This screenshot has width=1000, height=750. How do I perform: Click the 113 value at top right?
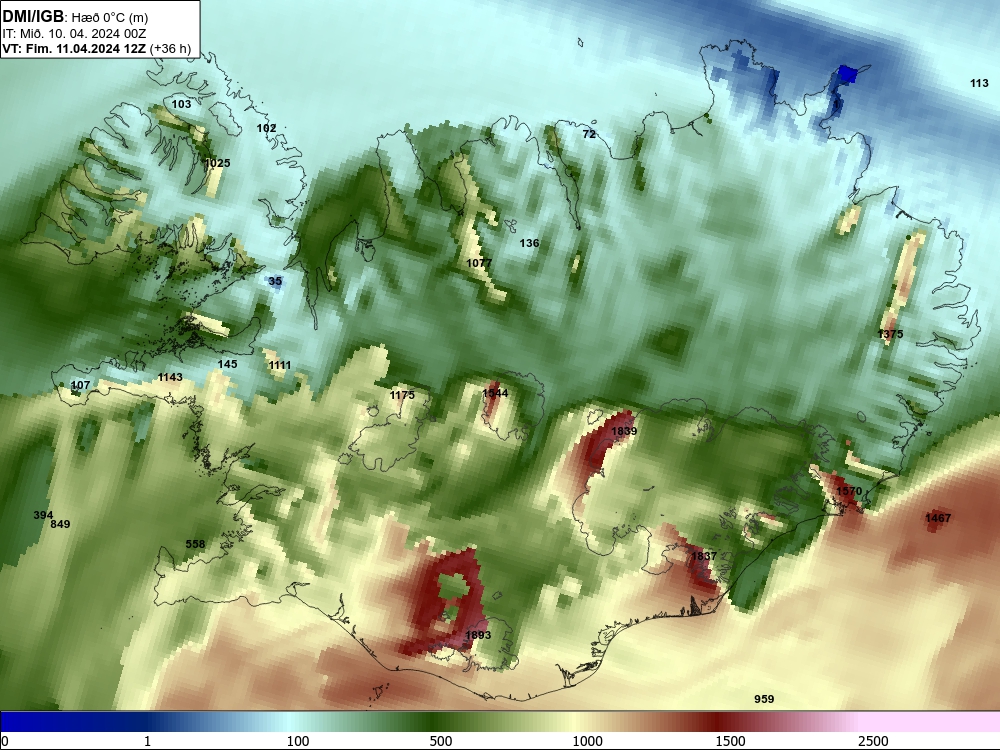point(980,83)
